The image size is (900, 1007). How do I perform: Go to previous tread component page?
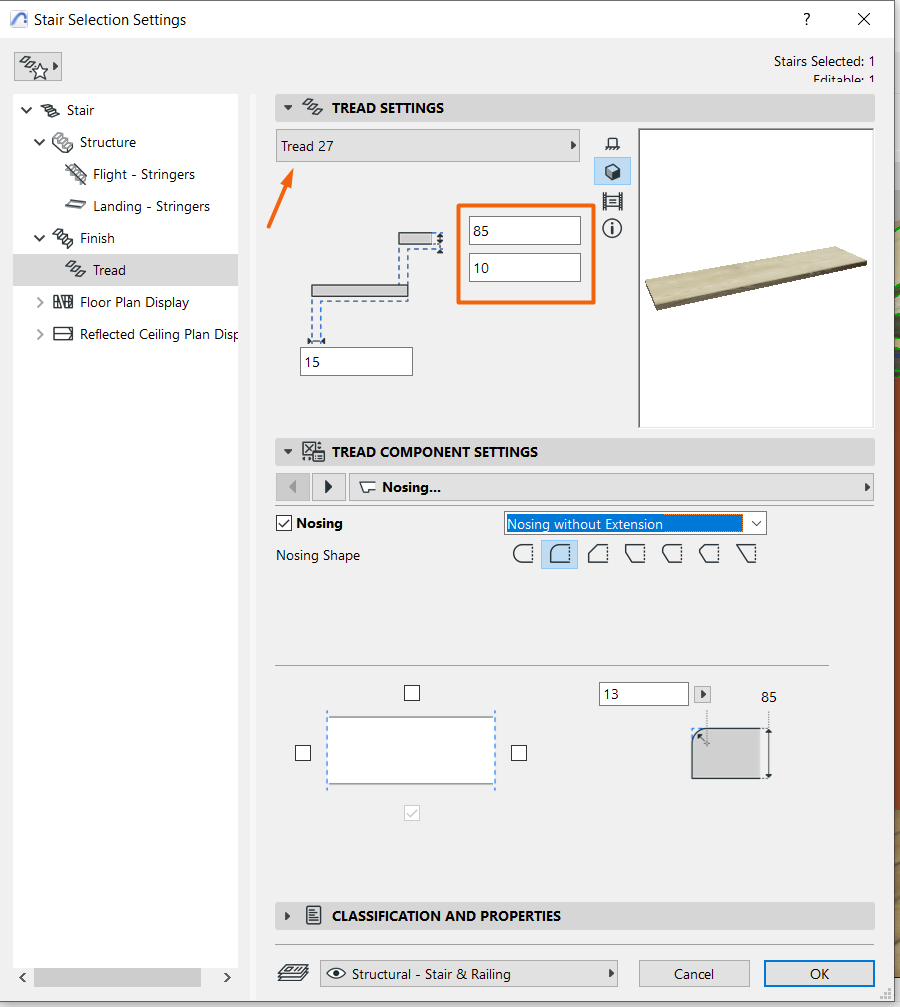pos(293,487)
